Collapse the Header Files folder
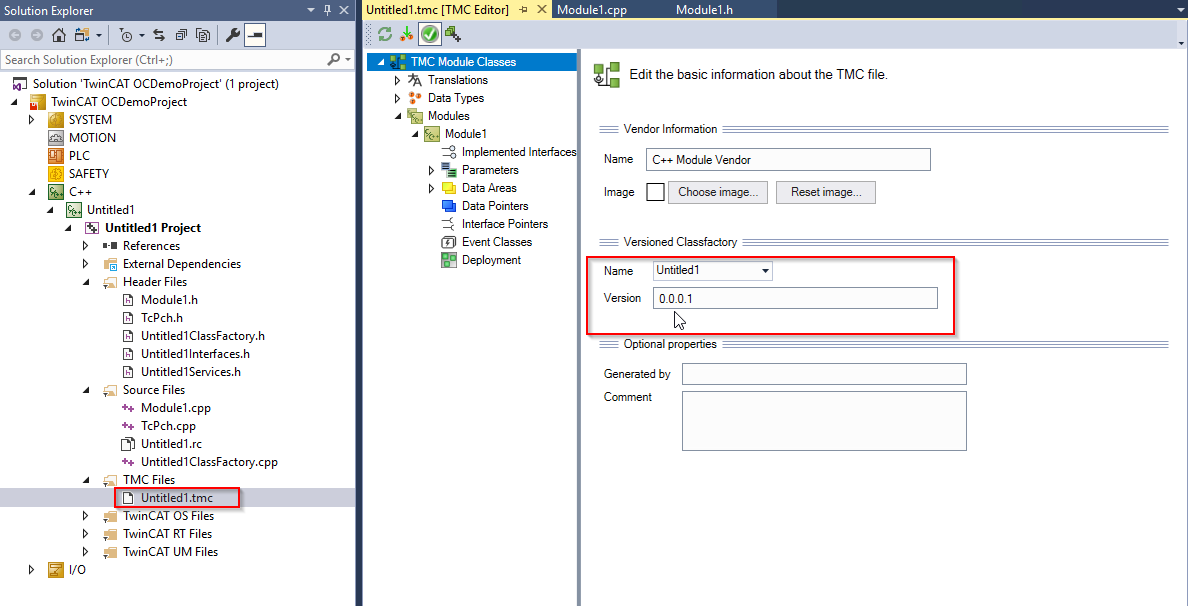The width and height of the screenshot is (1188, 606). [x=86, y=282]
